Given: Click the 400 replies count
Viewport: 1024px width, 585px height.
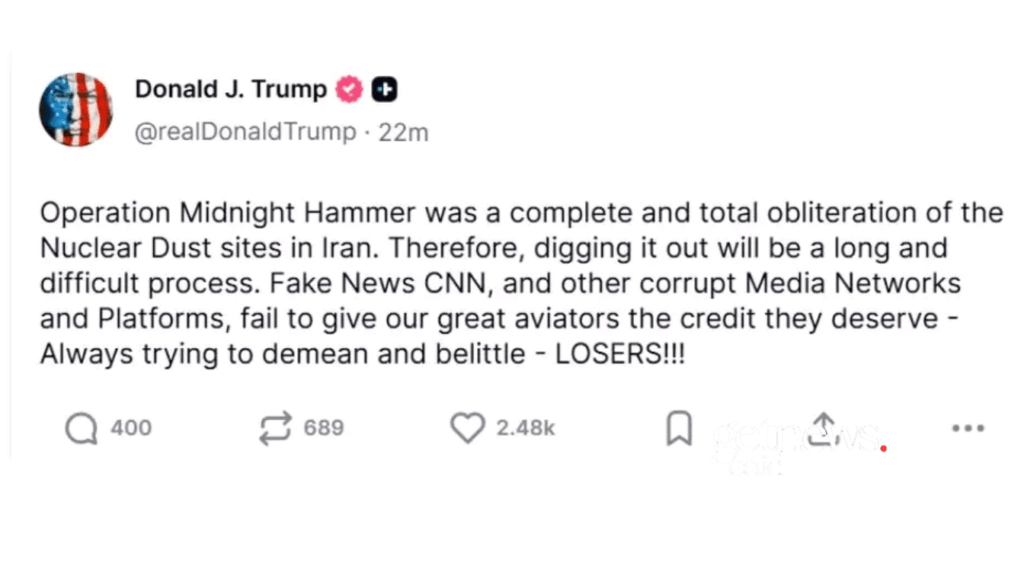Looking at the screenshot, I should pyautogui.click(x=131, y=429).
